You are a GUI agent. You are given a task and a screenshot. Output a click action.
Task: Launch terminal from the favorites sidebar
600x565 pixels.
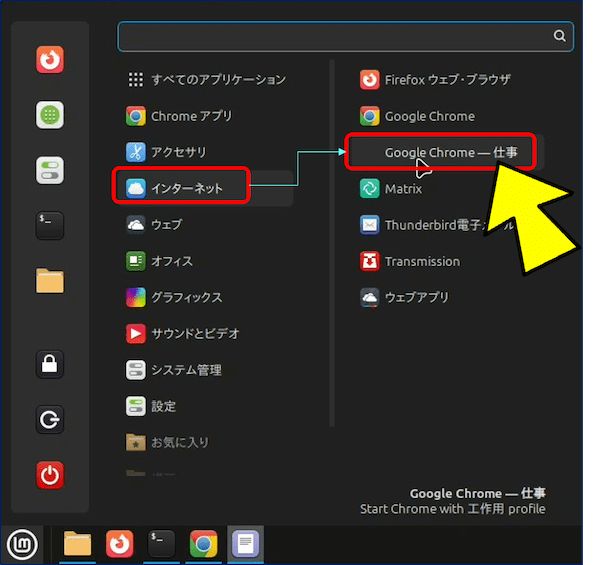[50, 224]
